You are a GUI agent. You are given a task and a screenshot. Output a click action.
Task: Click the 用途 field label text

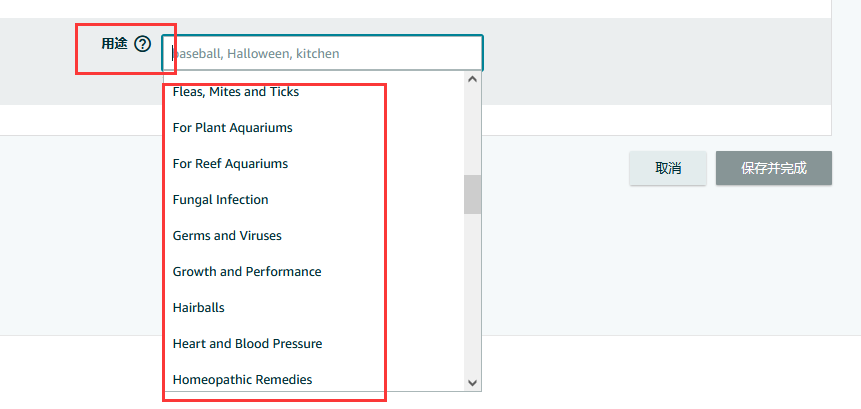click(x=114, y=44)
